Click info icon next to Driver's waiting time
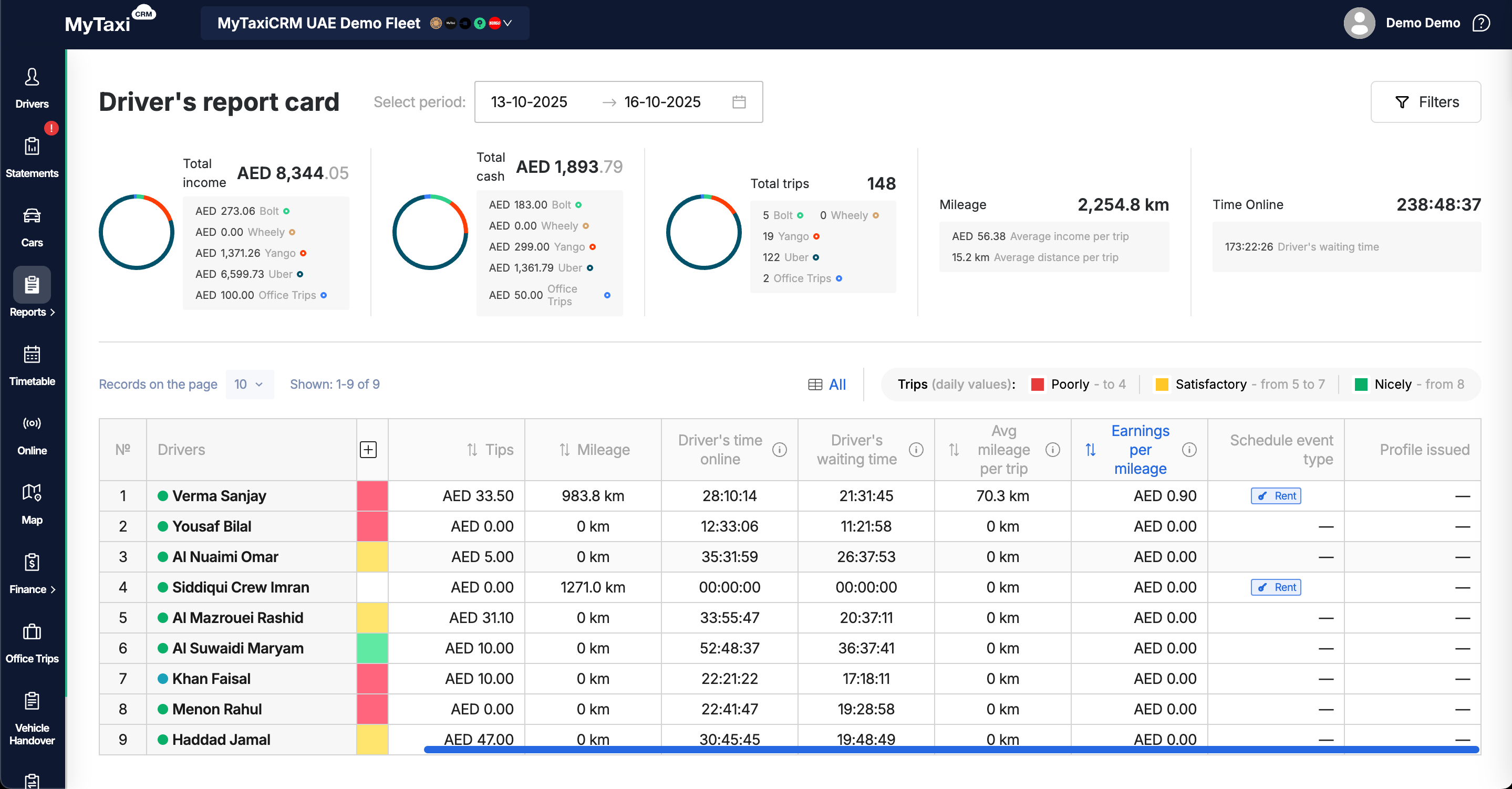This screenshot has width=1512, height=789. coord(916,450)
